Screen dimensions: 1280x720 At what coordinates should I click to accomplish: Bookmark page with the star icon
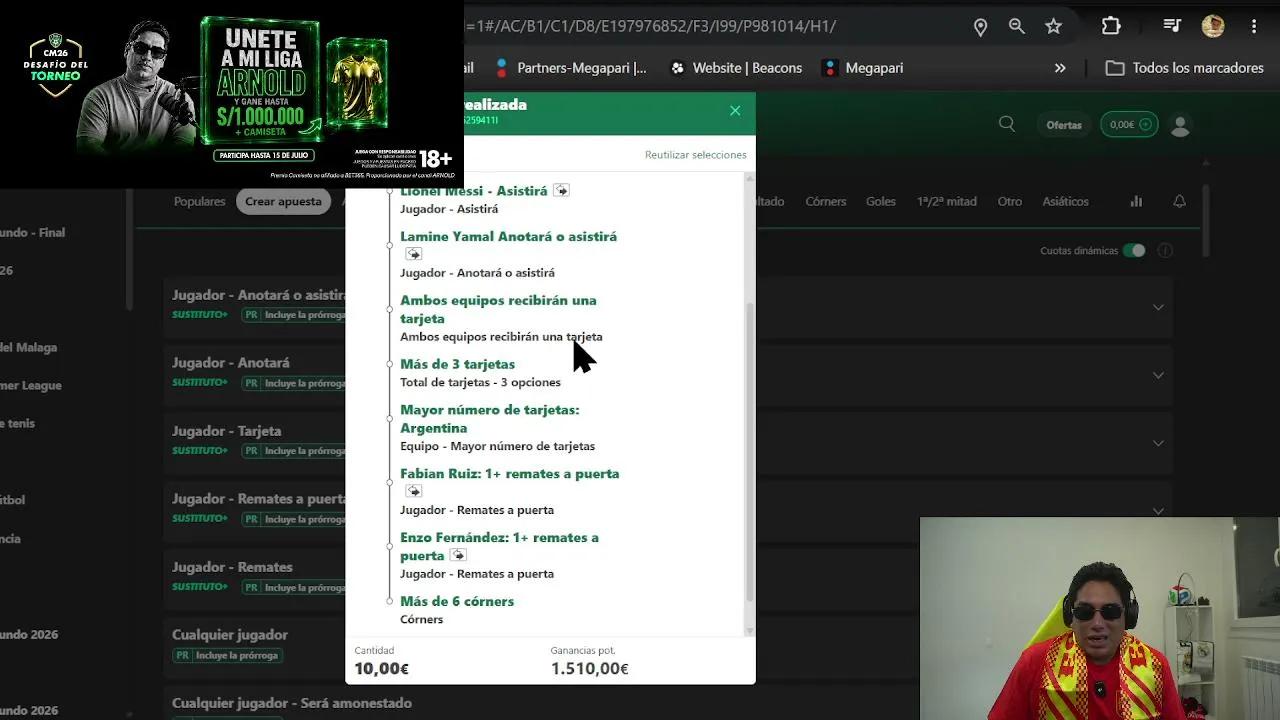point(1053,27)
